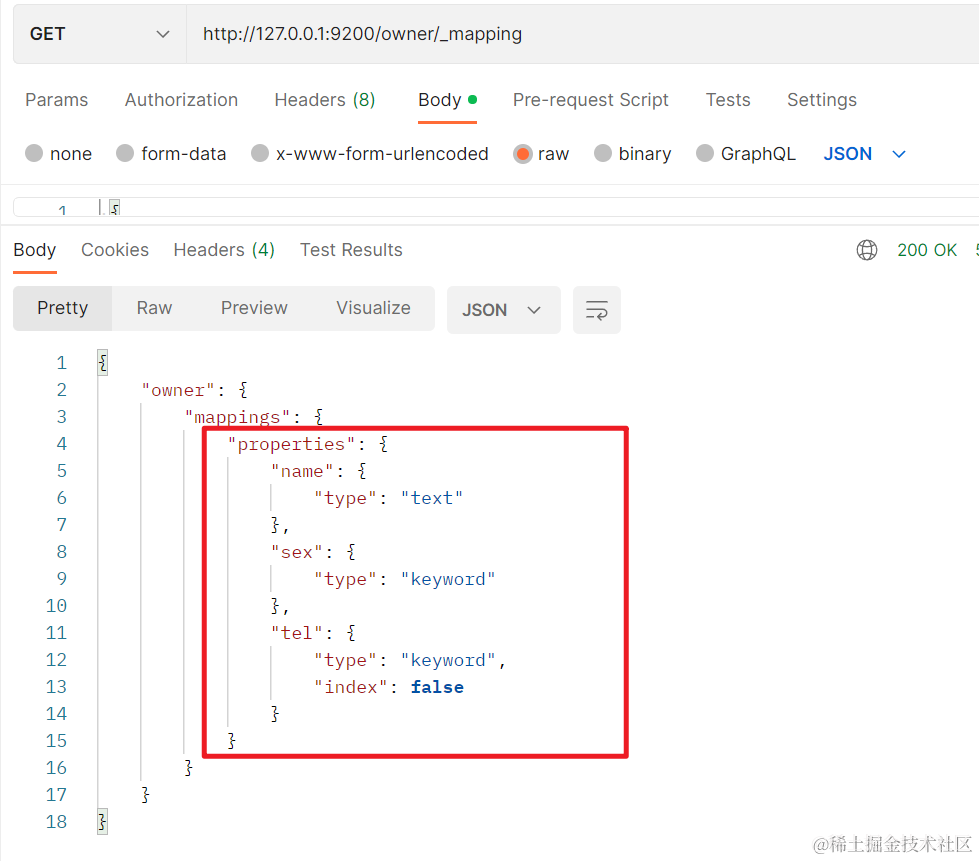Open the Authorization tab
Viewport: 979px width, 861px height.
pos(181,100)
